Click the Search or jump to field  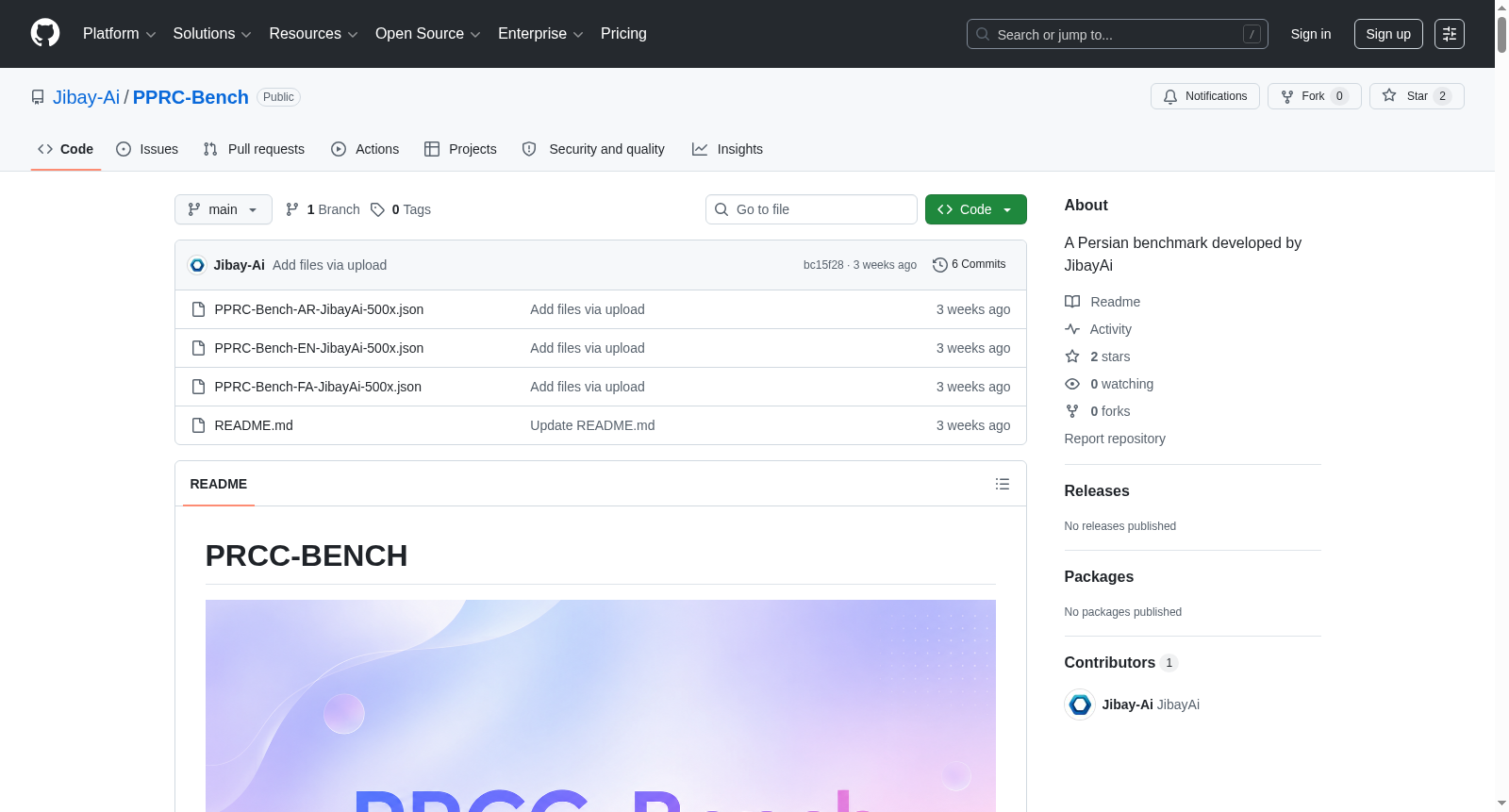(x=1118, y=34)
